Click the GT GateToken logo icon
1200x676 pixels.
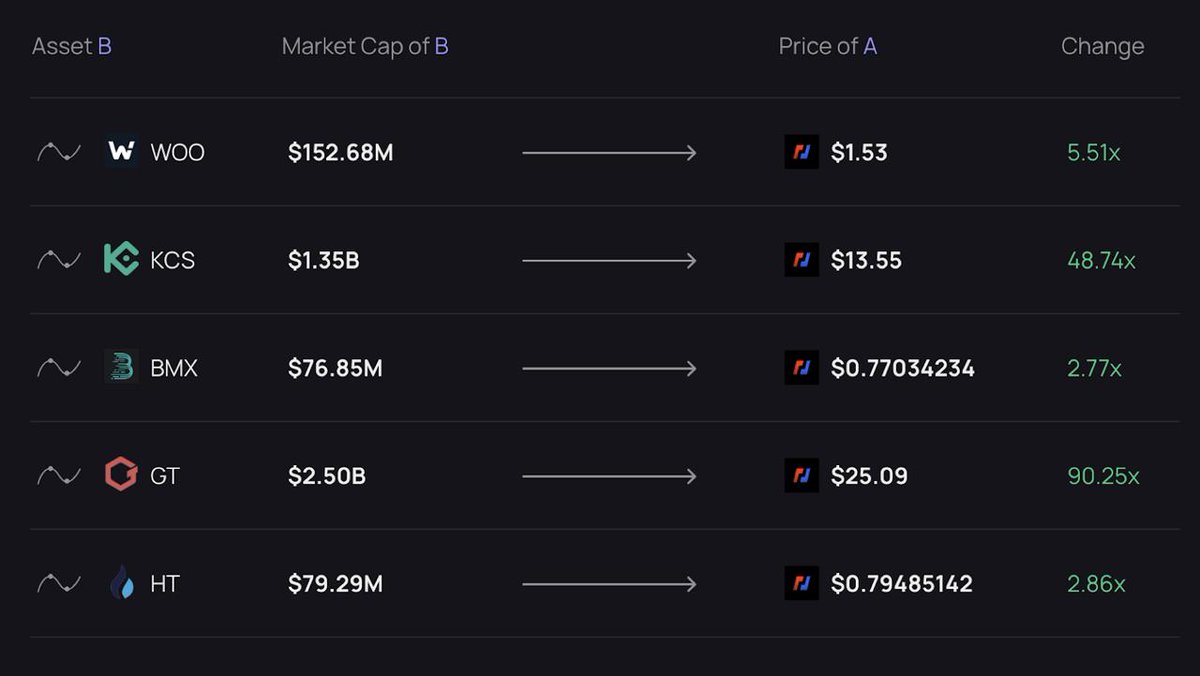(x=121, y=476)
